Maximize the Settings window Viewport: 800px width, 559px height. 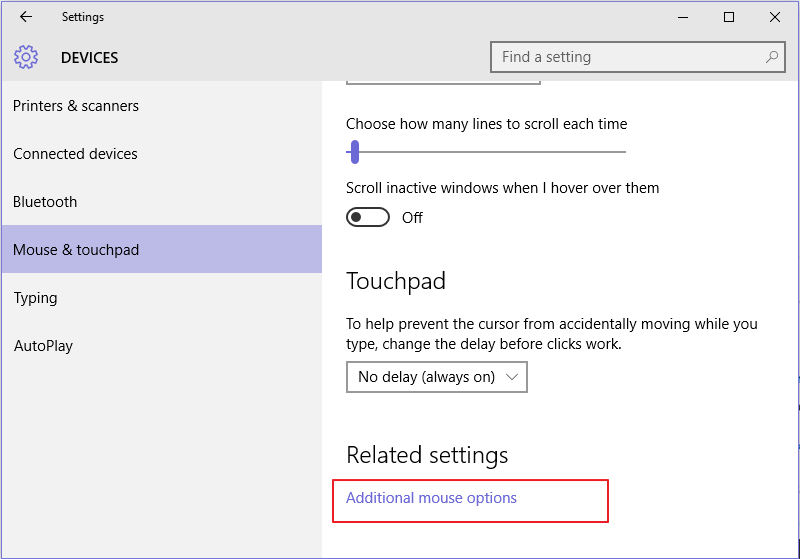[x=729, y=17]
